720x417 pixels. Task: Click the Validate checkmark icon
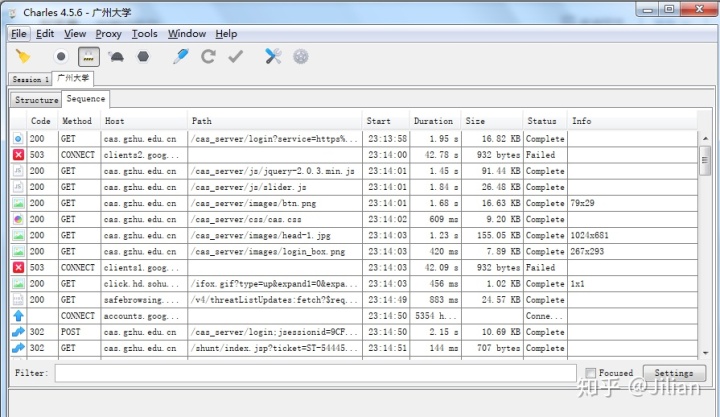(x=236, y=56)
